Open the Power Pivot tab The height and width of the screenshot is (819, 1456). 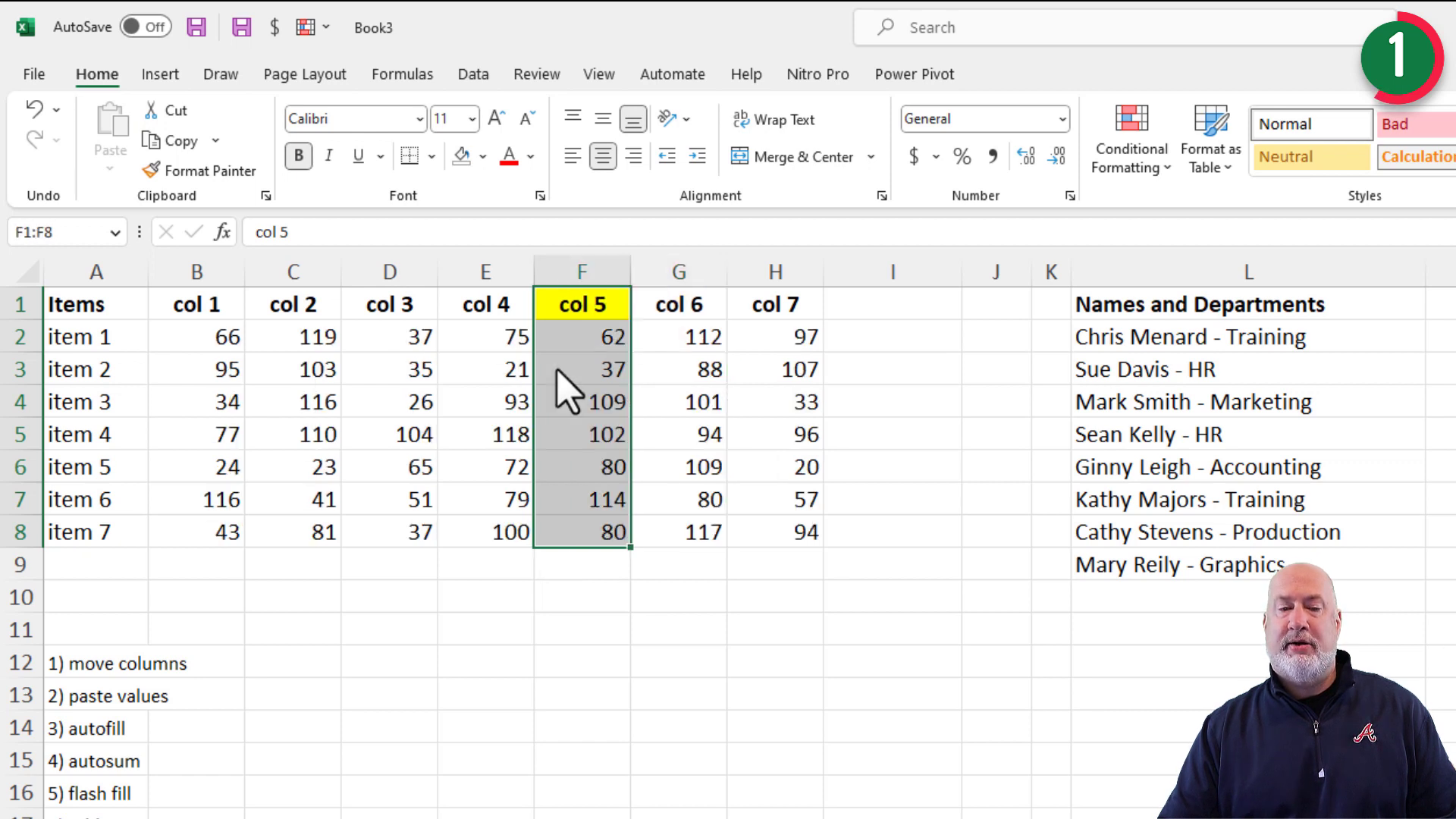pyautogui.click(x=914, y=74)
